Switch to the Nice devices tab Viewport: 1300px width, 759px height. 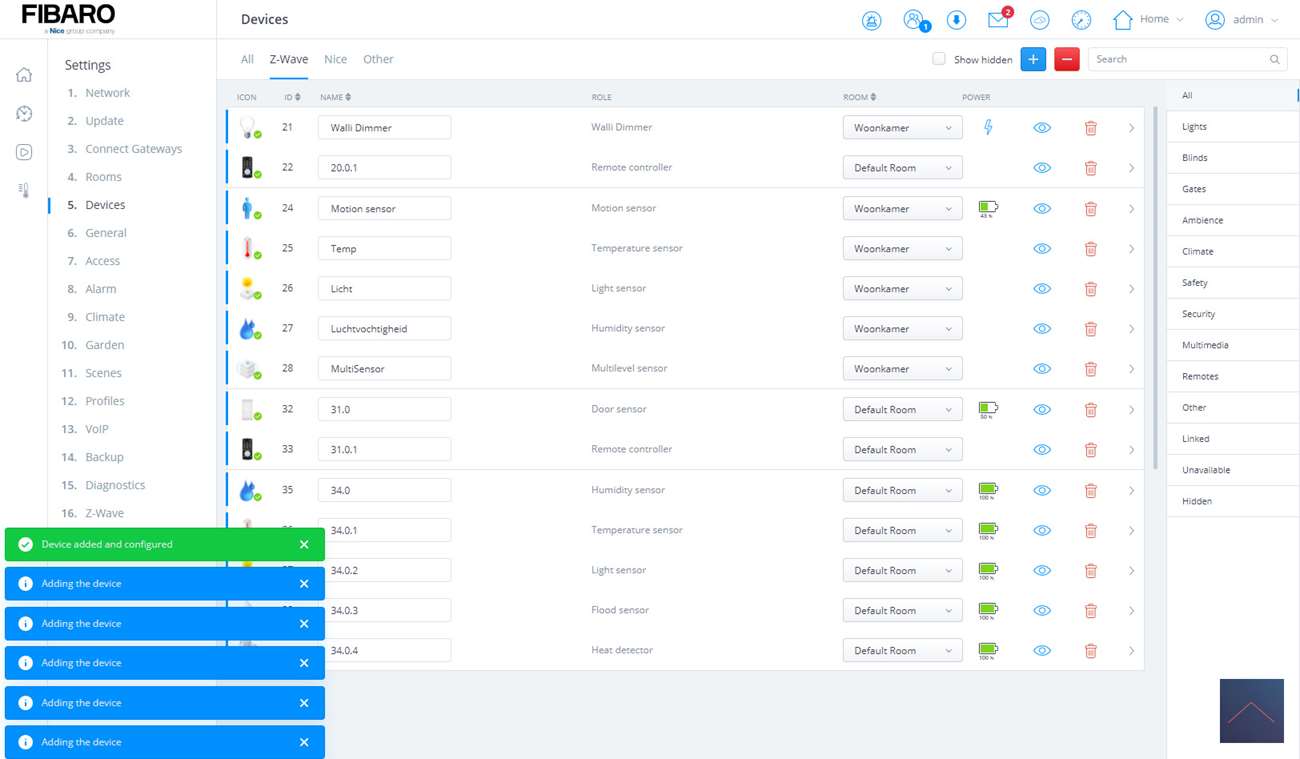[335, 59]
